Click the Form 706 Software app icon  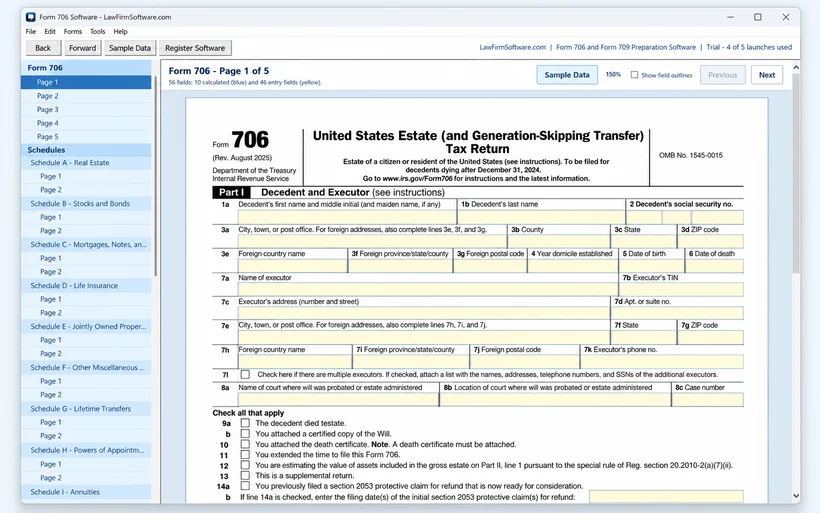coord(31,17)
